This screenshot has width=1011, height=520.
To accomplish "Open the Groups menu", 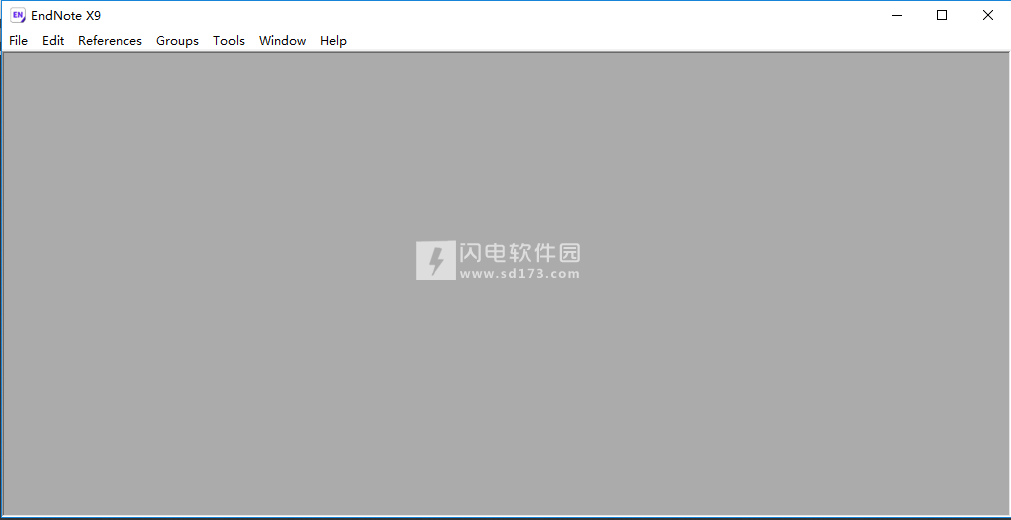I will coord(177,41).
